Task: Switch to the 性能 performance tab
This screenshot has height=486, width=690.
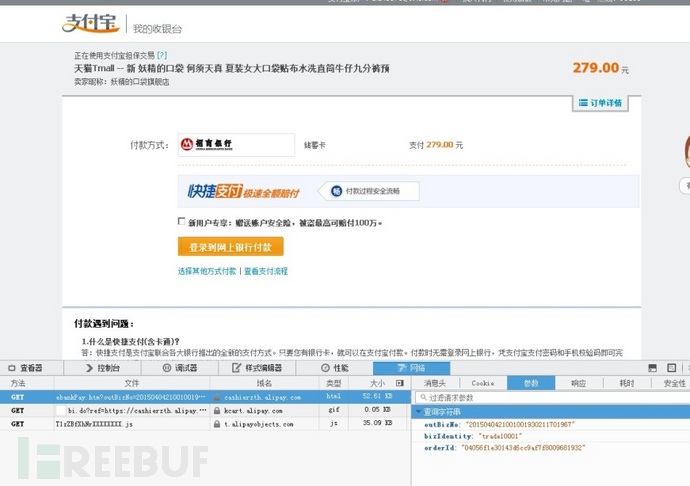Action: (x=334, y=368)
